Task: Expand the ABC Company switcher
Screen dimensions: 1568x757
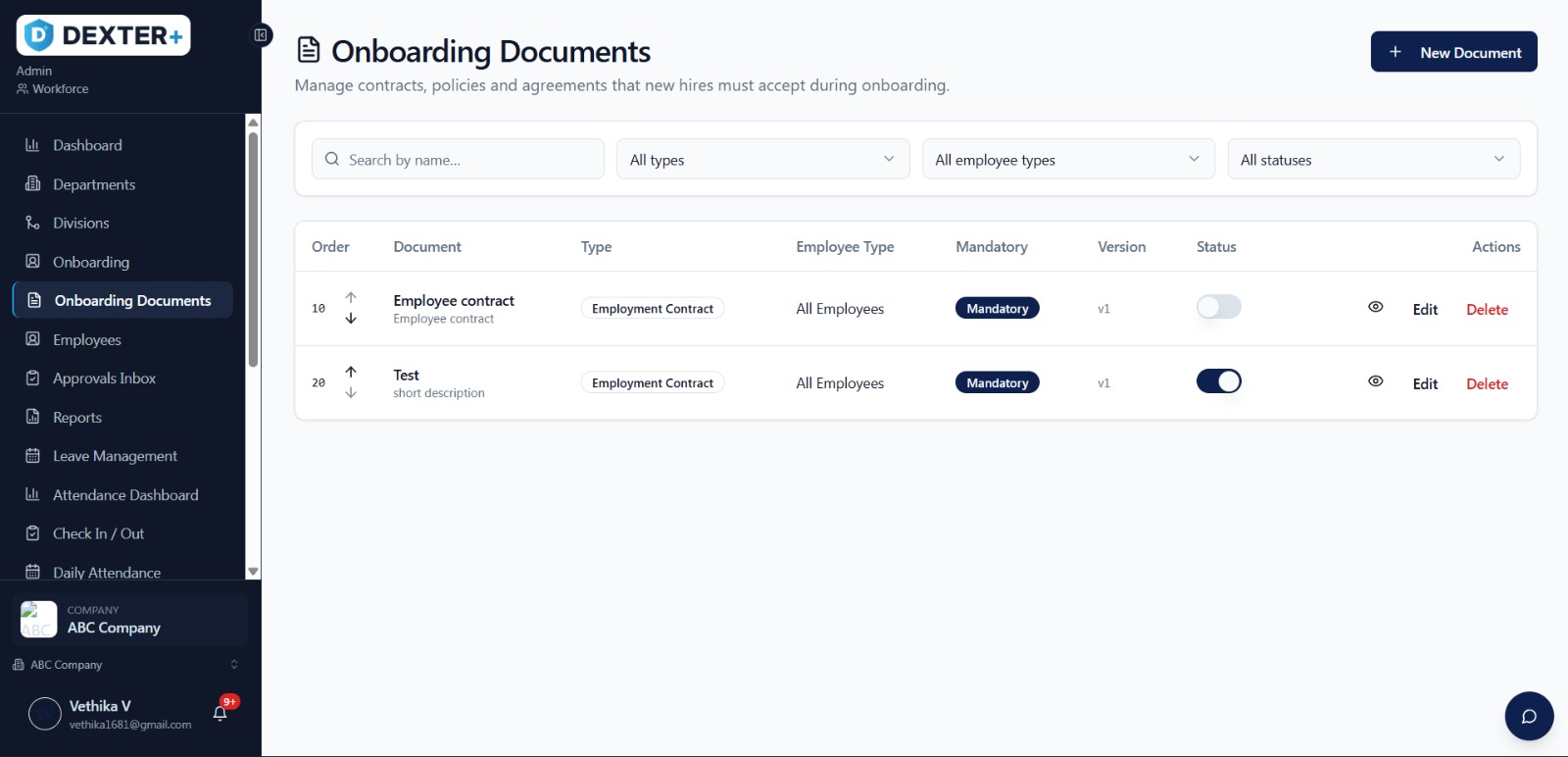Action: (124, 665)
